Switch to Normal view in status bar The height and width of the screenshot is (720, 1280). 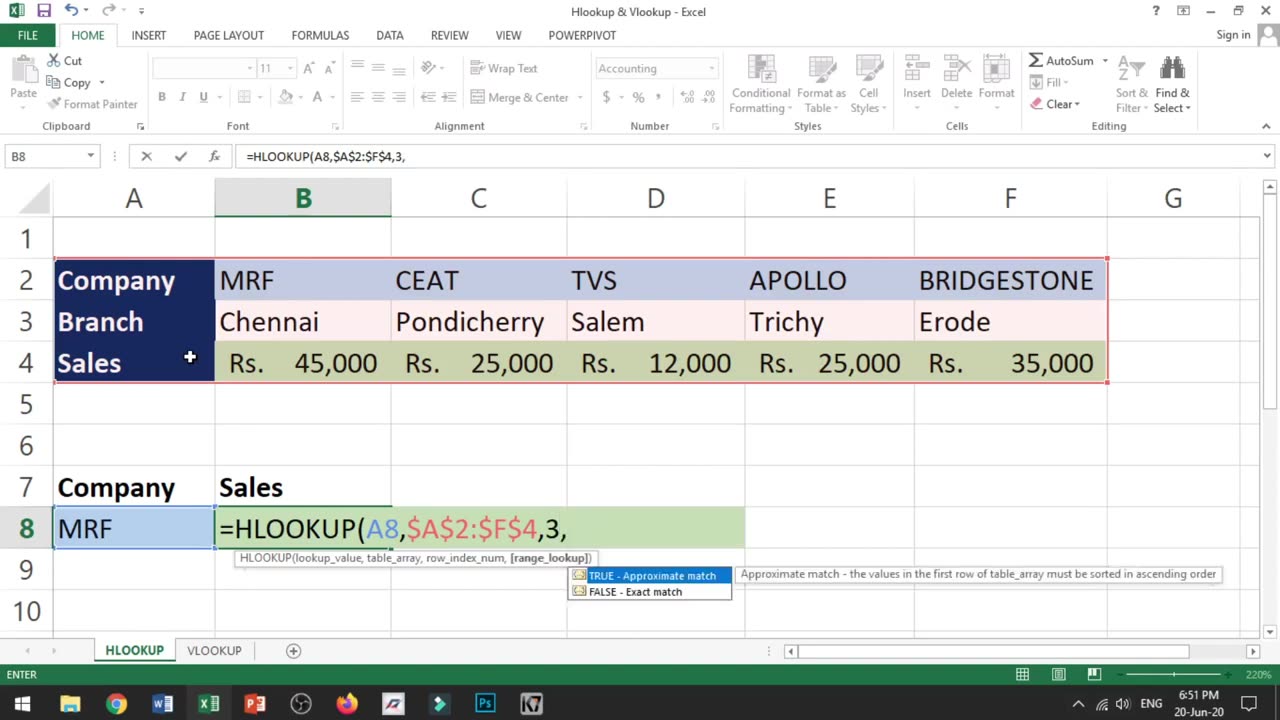(1024, 675)
